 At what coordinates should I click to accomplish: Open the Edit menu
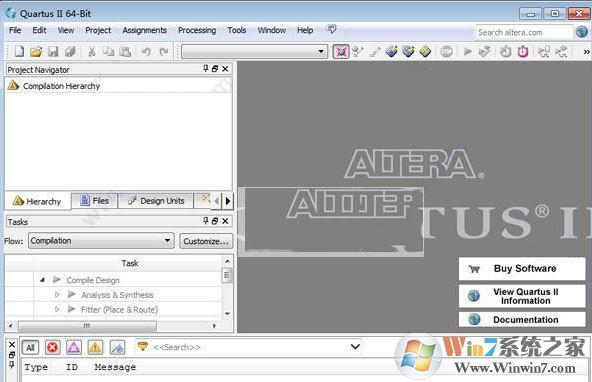[39, 30]
